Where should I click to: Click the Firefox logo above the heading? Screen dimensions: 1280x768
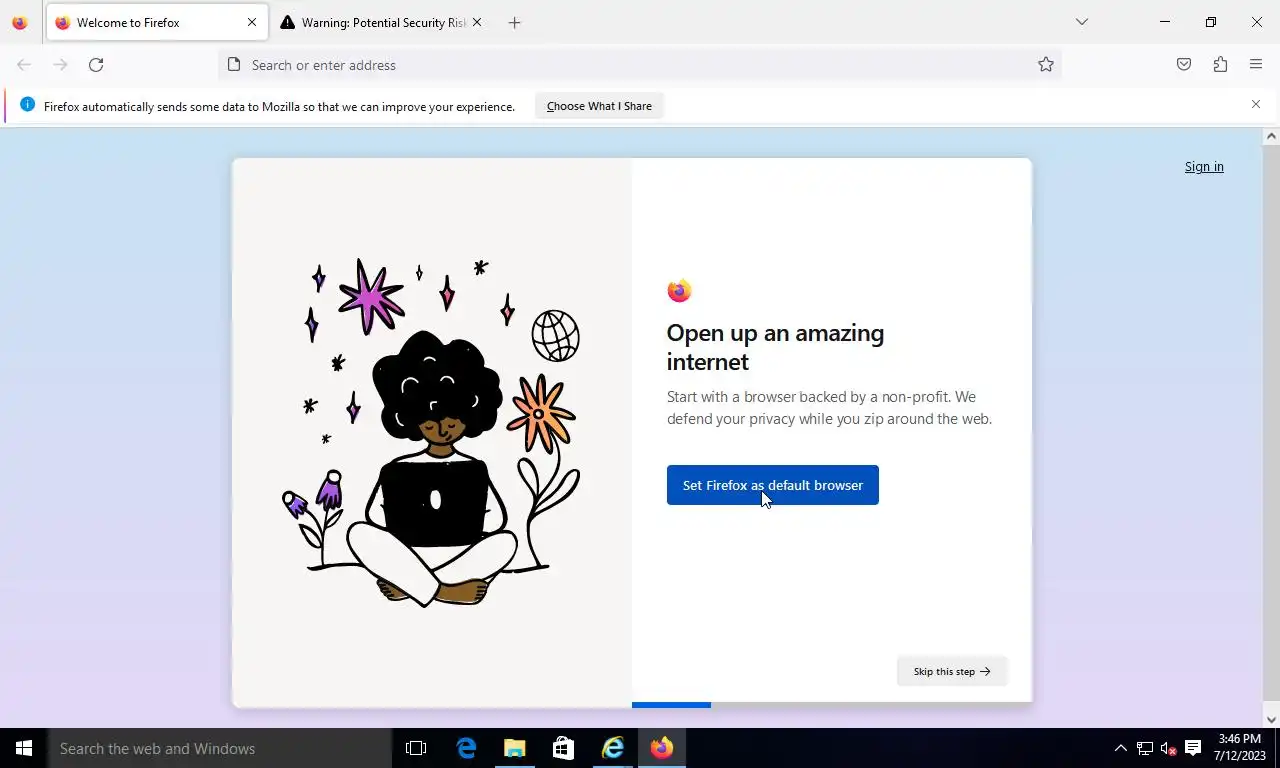coord(679,291)
